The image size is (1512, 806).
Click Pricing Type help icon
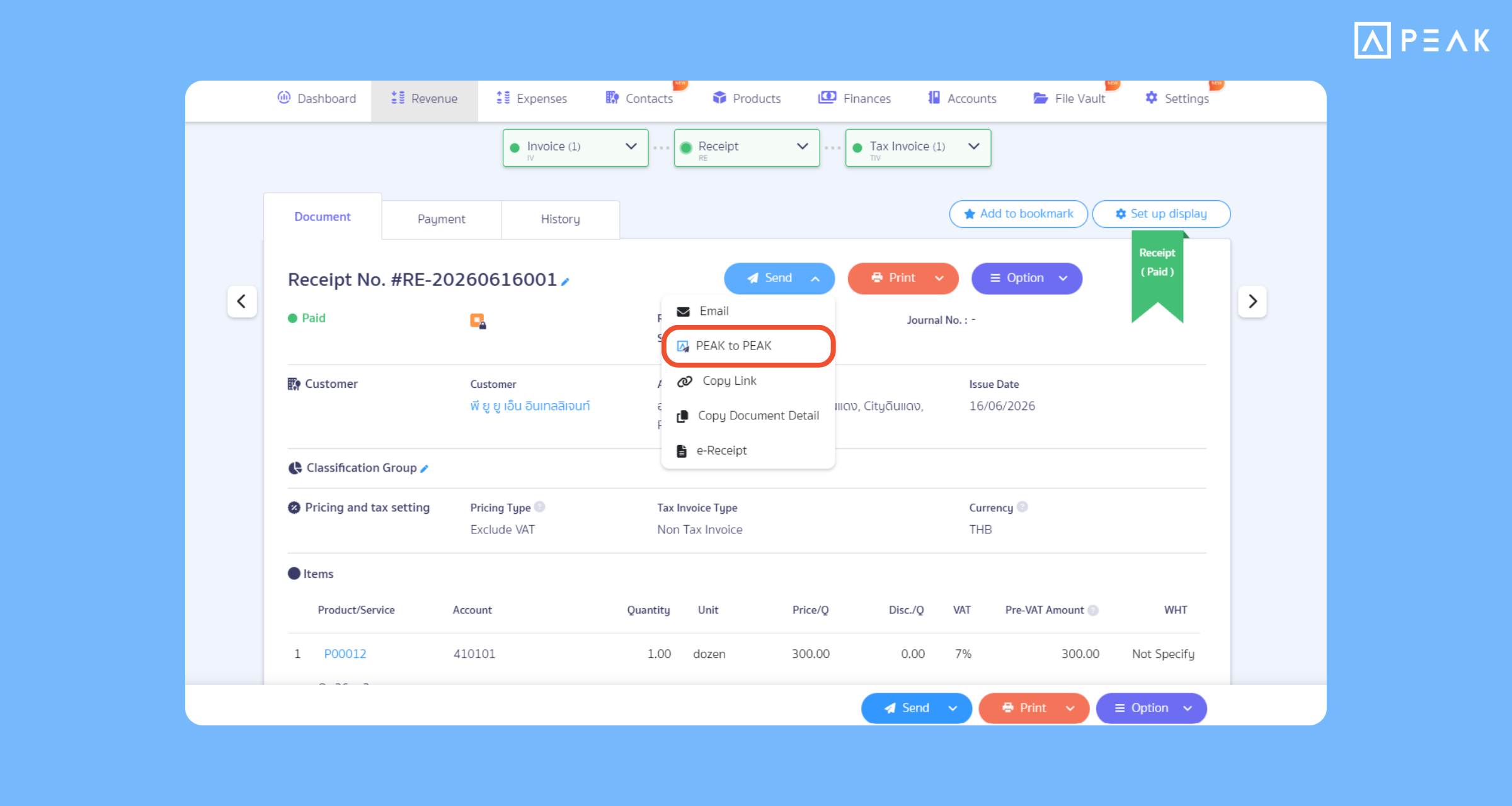pyautogui.click(x=539, y=507)
